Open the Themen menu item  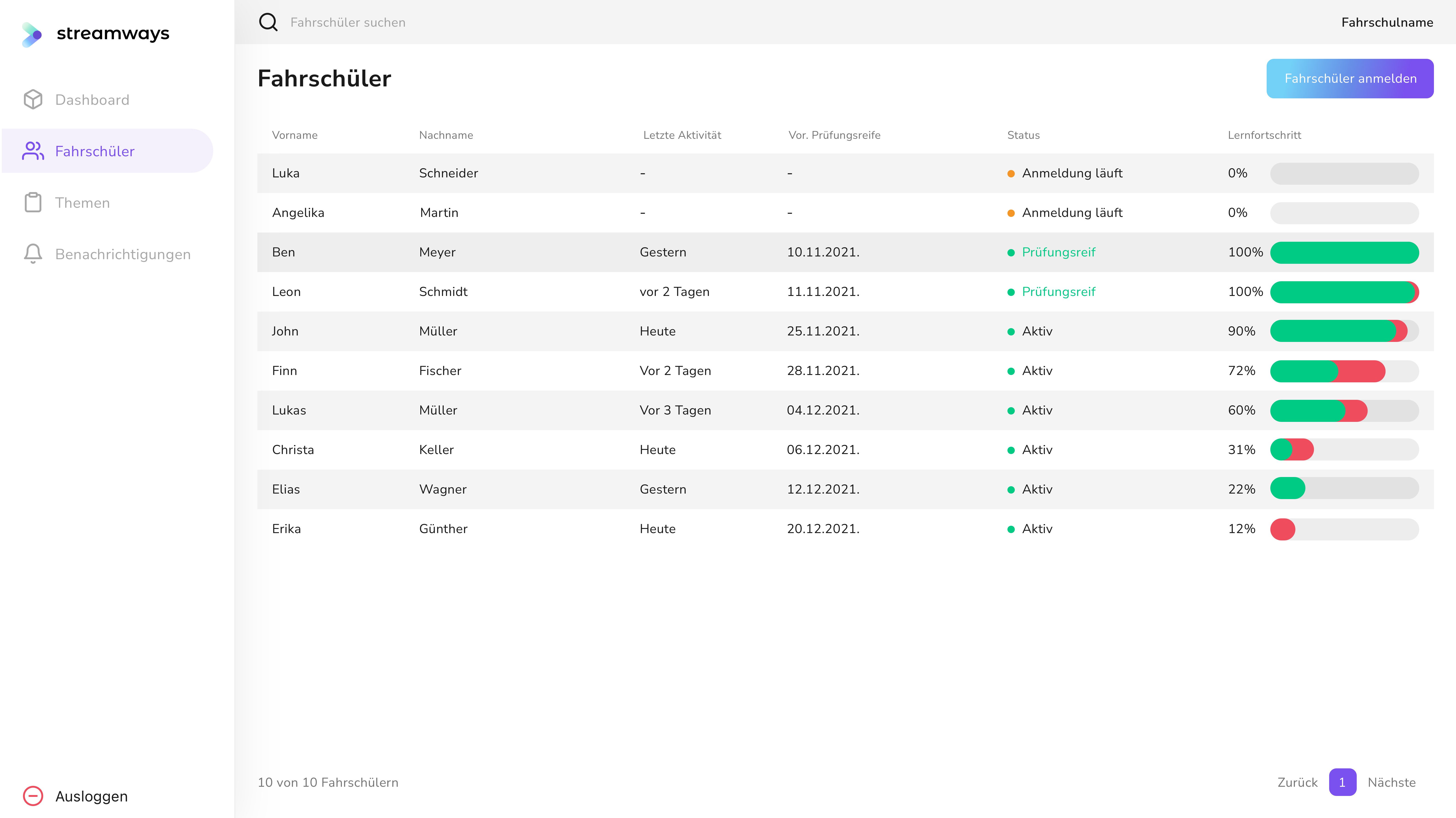pos(82,203)
